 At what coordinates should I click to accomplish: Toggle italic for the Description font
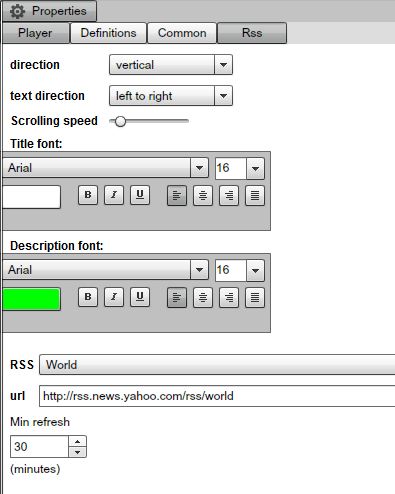tap(114, 297)
